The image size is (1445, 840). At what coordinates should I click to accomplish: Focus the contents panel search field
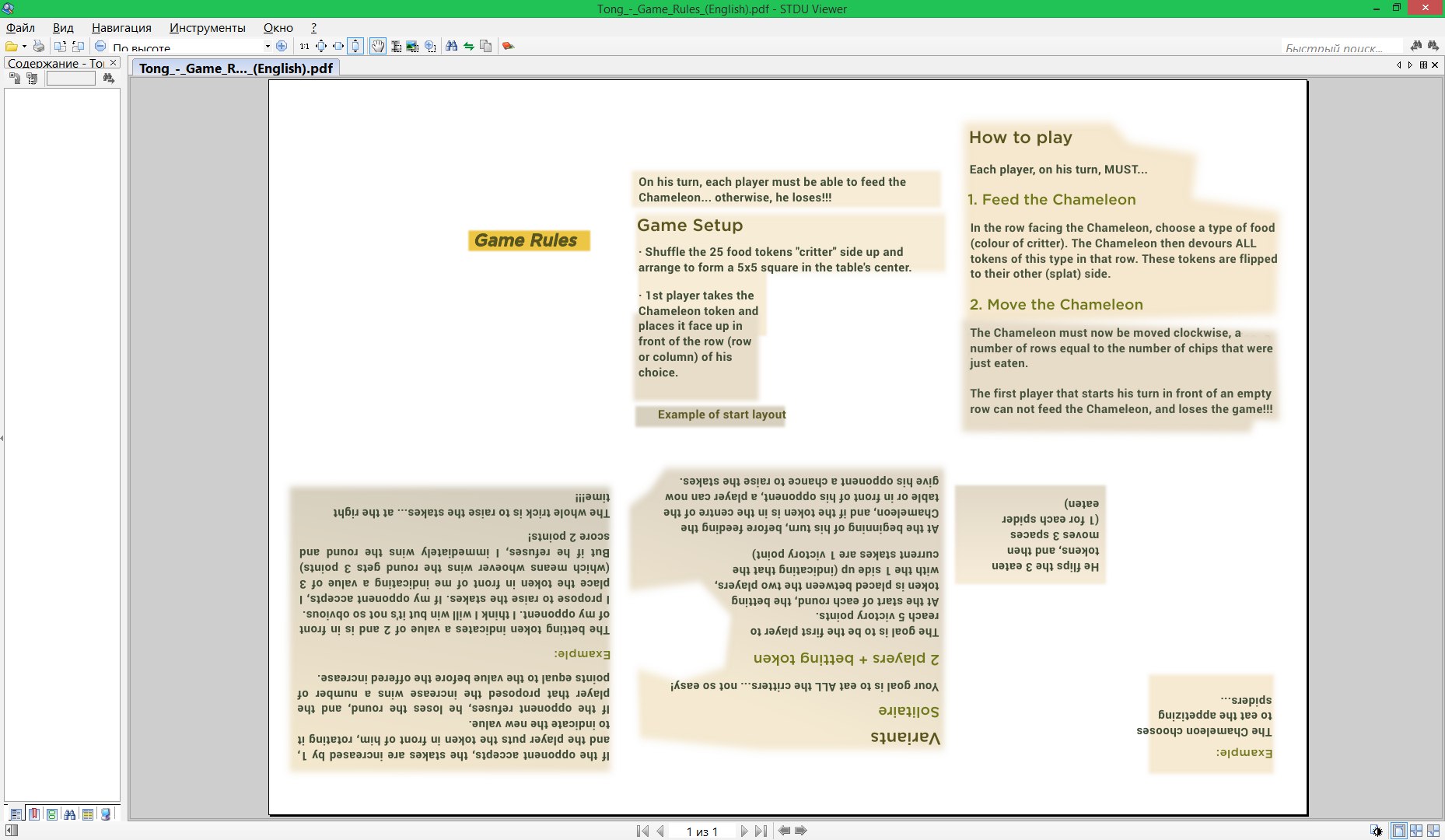tap(71, 79)
